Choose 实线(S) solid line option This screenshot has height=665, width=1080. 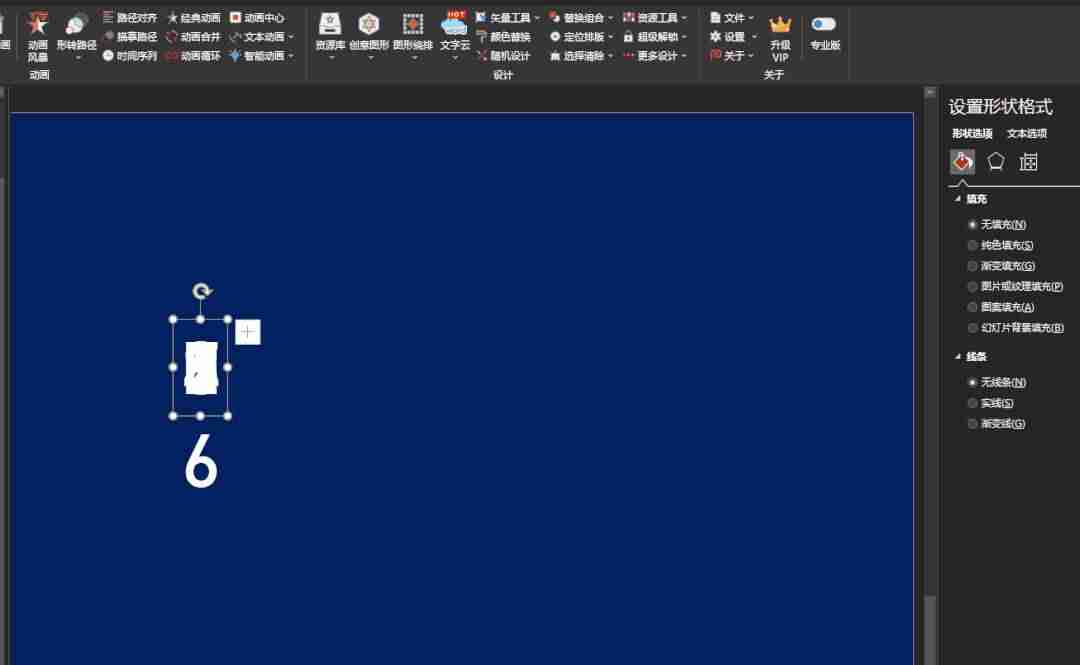990,403
